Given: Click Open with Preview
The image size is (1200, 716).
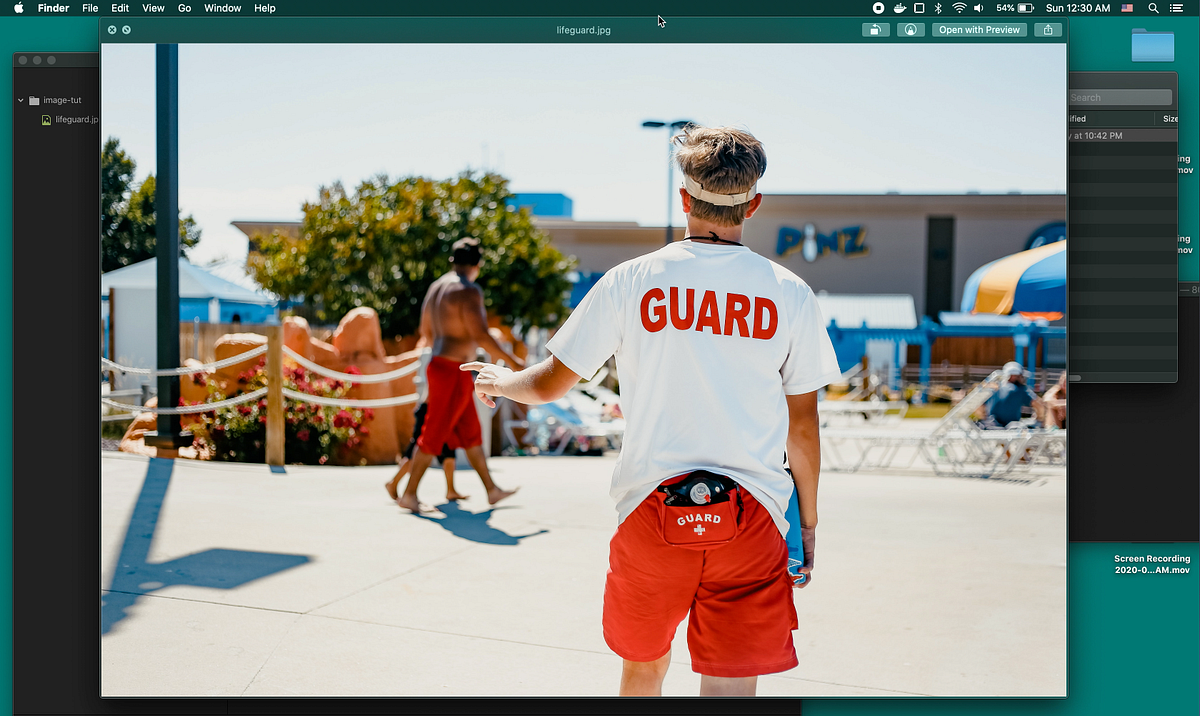Looking at the screenshot, I should [979, 29].
